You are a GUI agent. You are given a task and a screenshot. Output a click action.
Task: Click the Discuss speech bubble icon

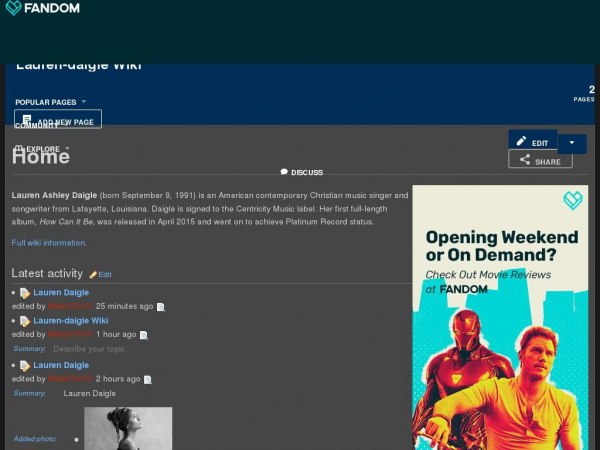(x=284, y=172)
